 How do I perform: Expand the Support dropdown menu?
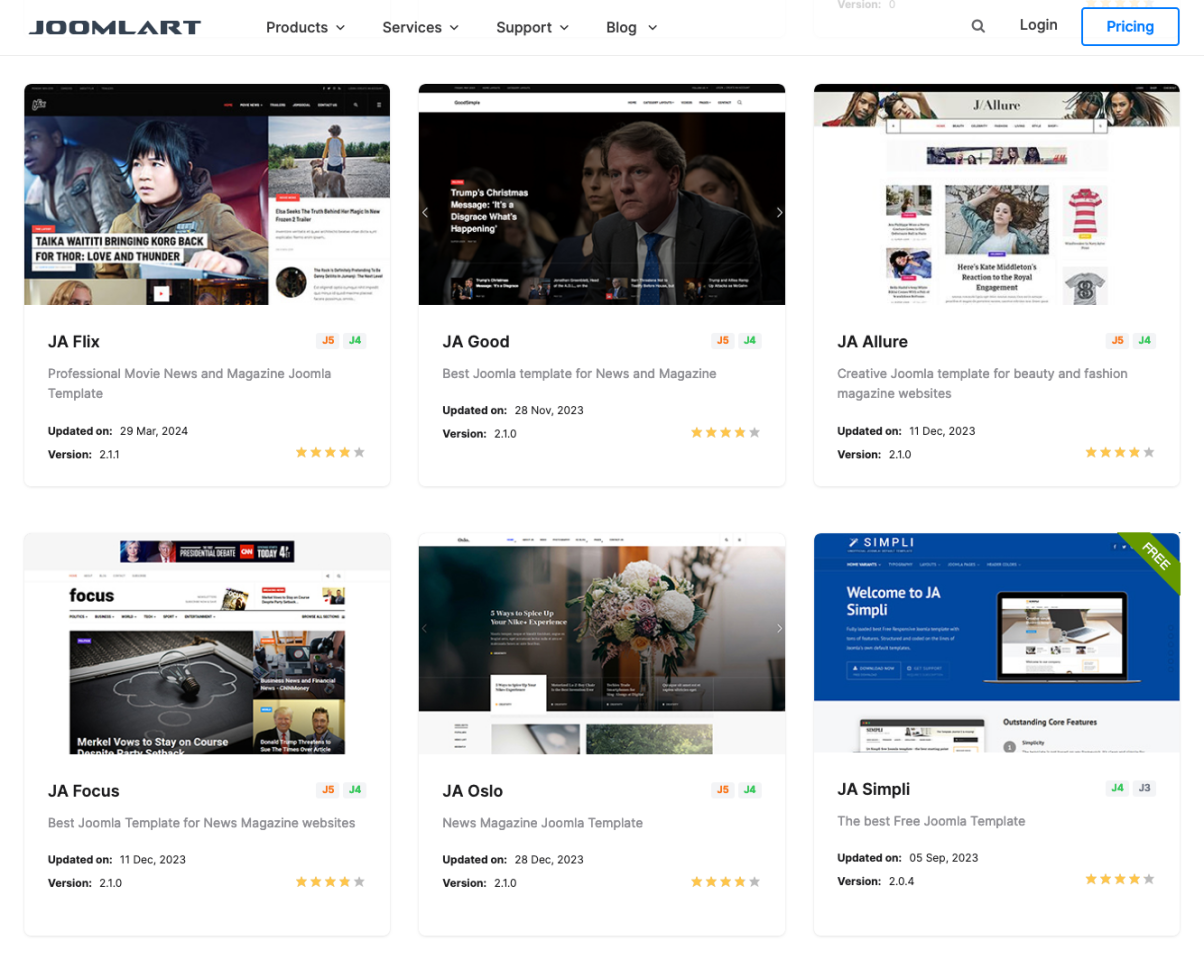pyautogui.click(x=532, y=27)
